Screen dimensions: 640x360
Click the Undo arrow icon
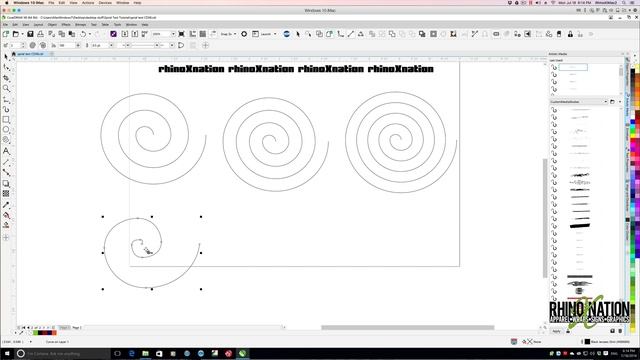point(83,34)
